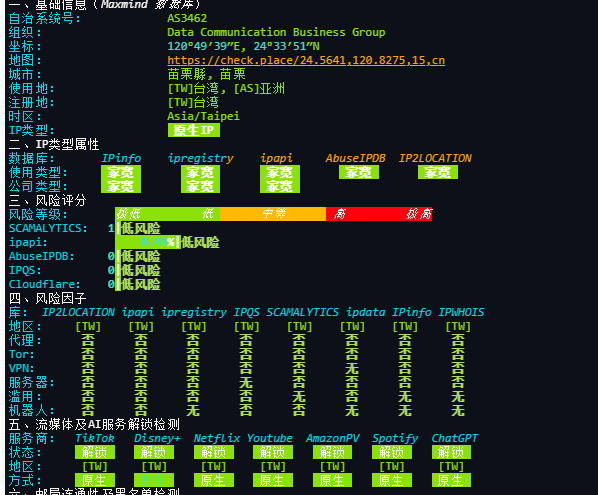Select the IPinfo database header

121,158
